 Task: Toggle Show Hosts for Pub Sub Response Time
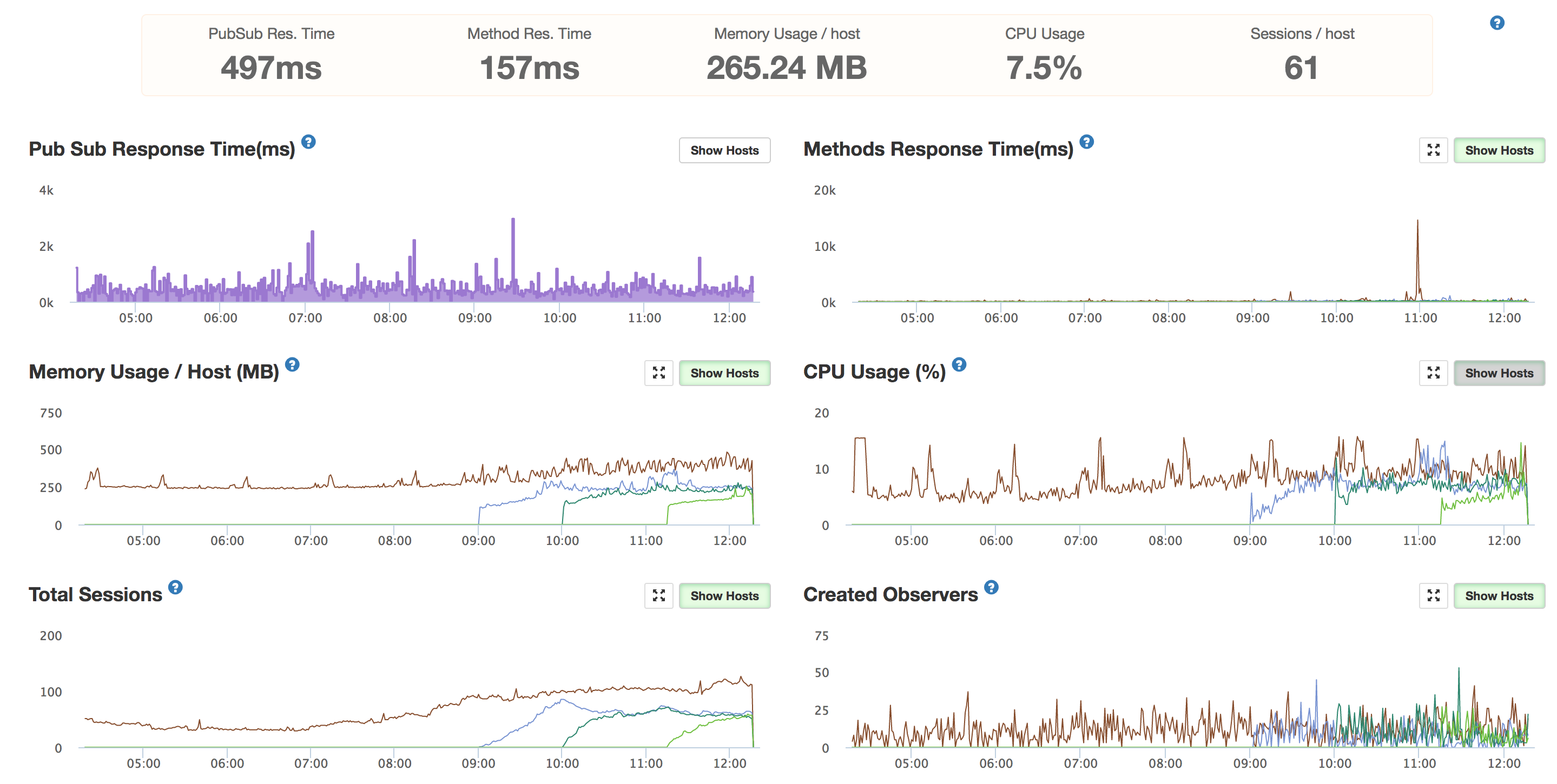(724, 150)
